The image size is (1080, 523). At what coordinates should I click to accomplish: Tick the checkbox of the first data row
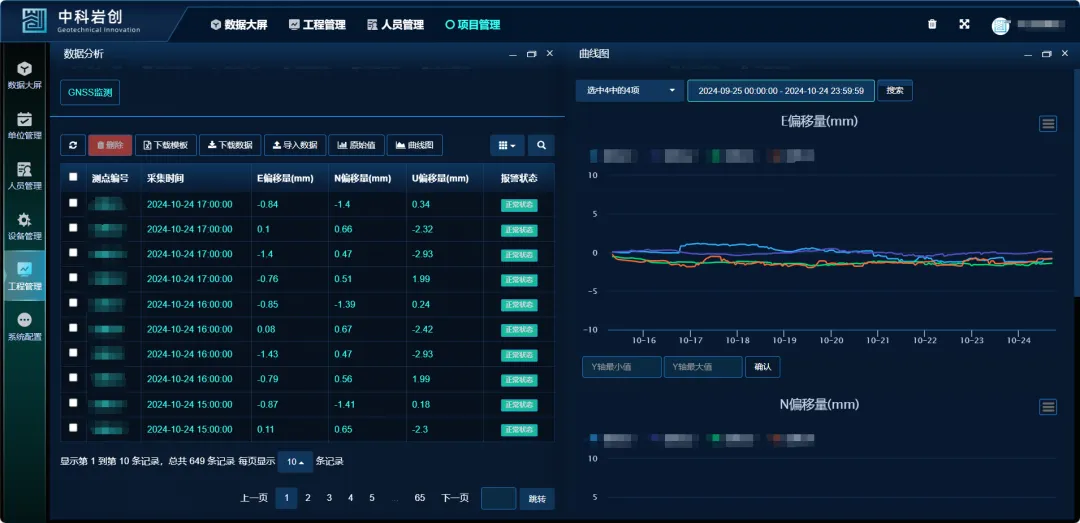pyautogui.click(x=73, y=203)
